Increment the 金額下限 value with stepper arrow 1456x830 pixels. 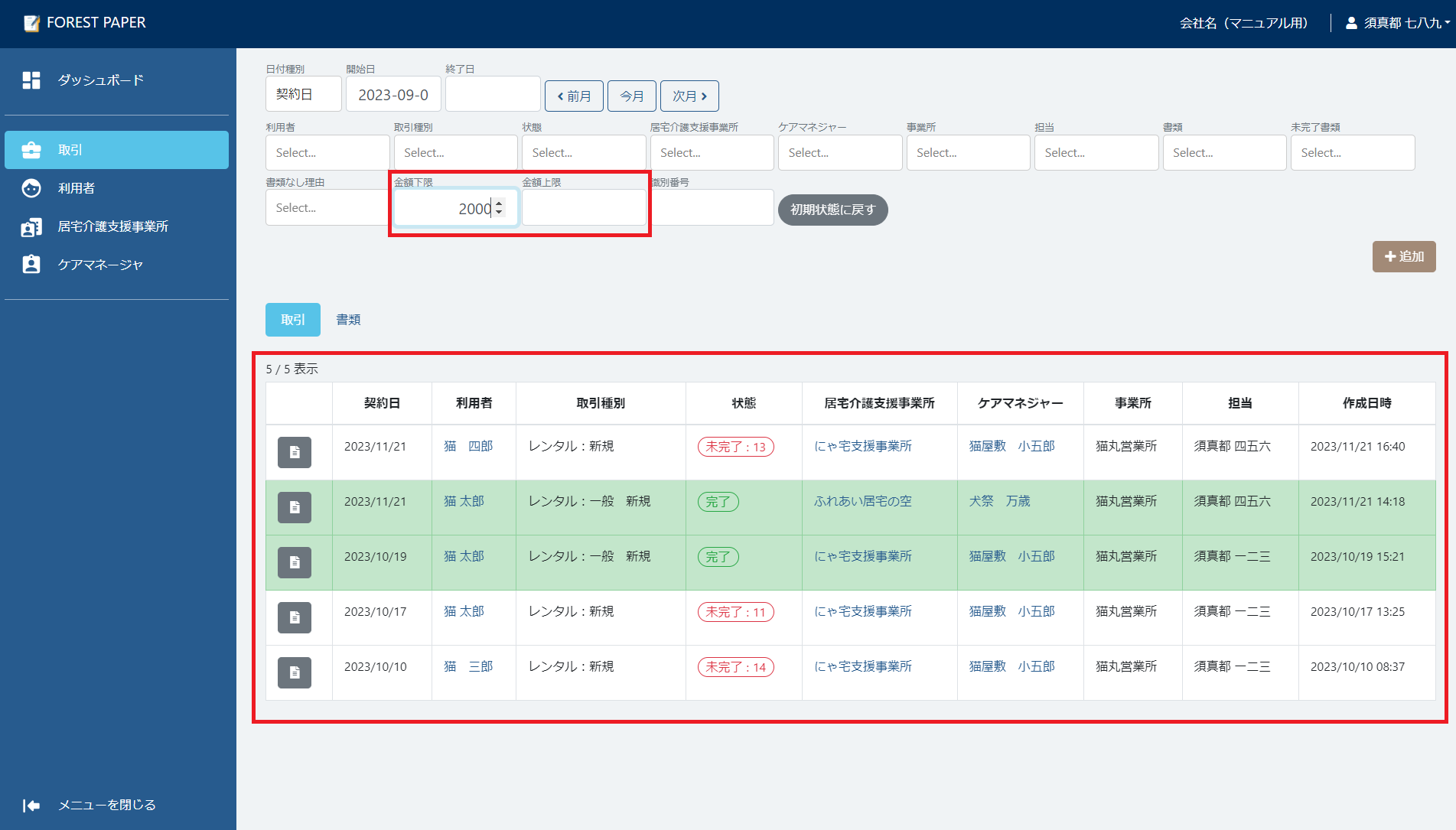(499, 203)
